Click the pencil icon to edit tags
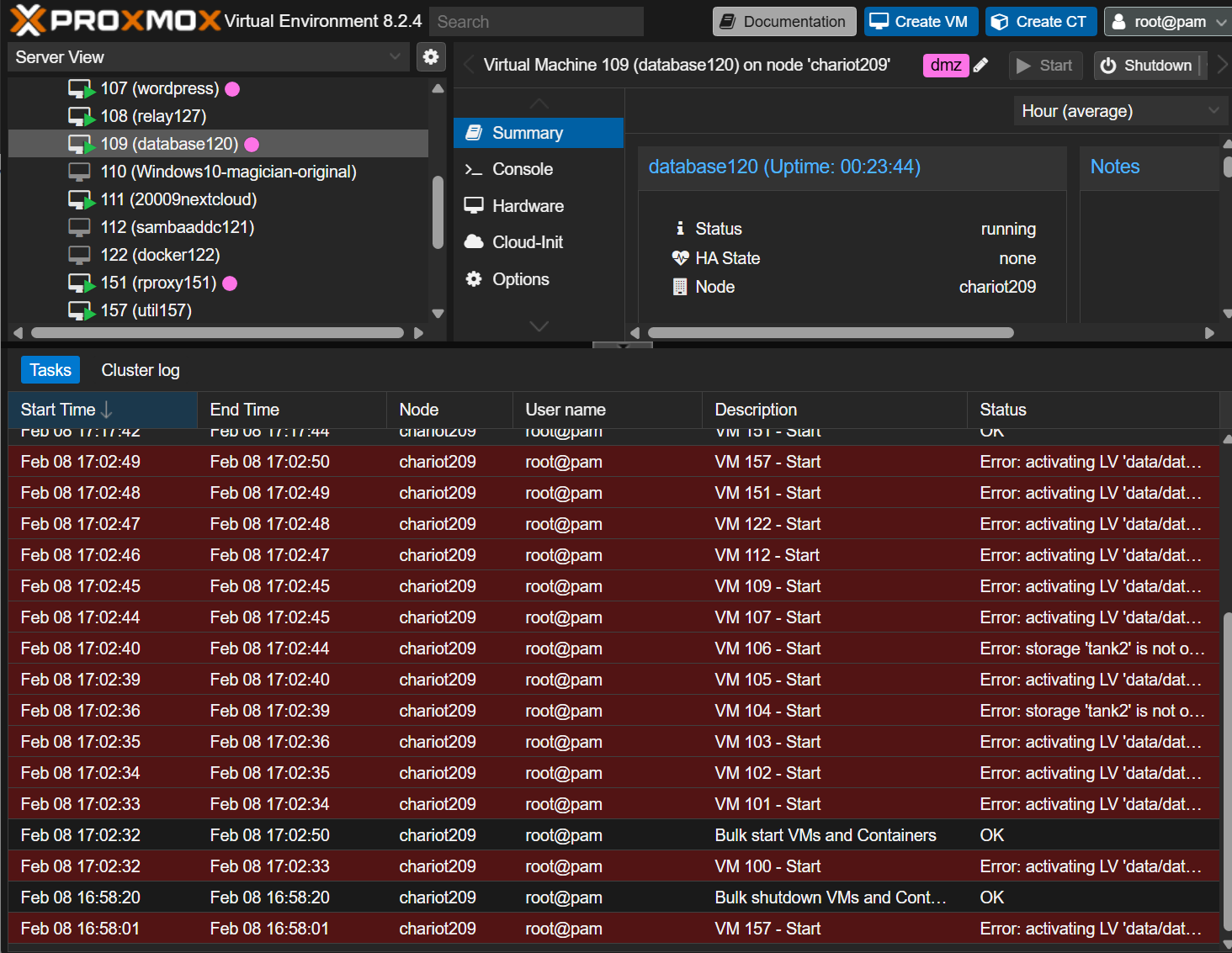The image size is (1232, 953). tap(981, 66)
